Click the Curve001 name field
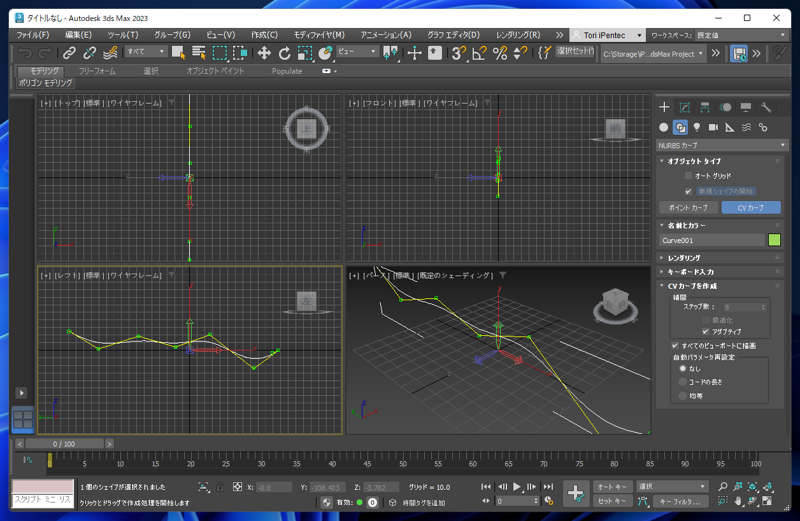This screenshot has width=800, height=521. pyautogui.click(x=712, y=240)
